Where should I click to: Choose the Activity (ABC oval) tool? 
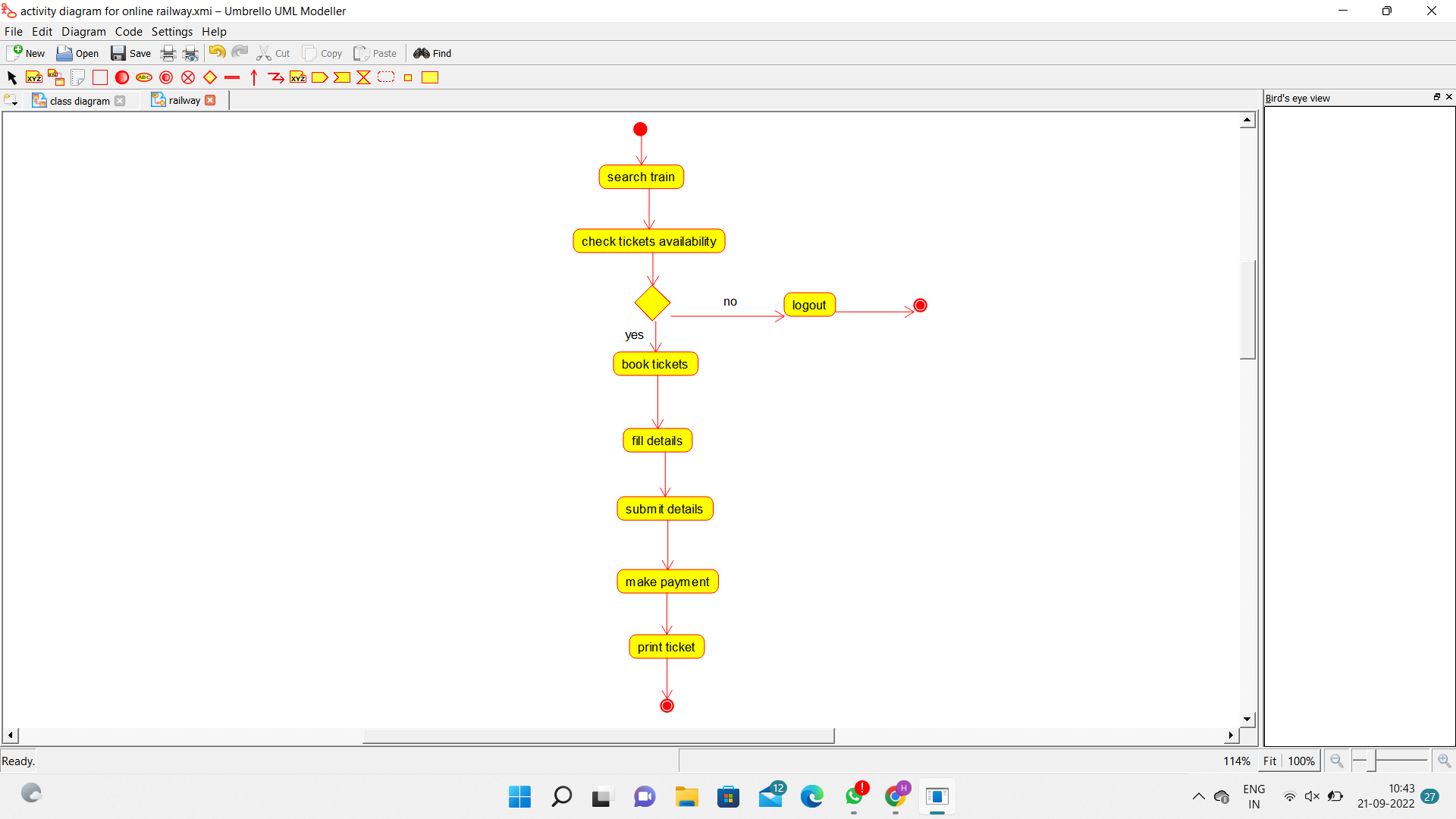coord(144,77)
